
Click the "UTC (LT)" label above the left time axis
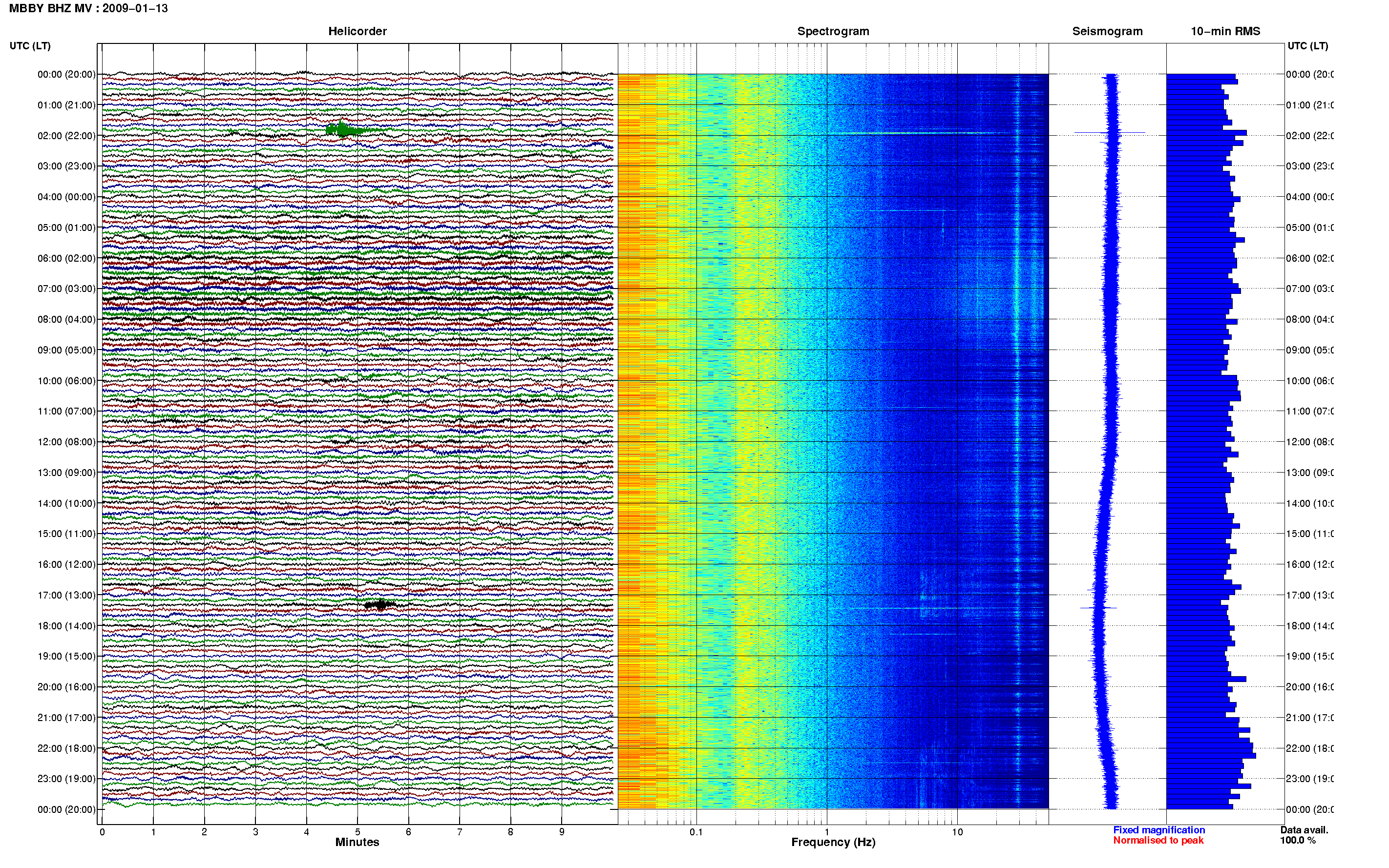point(30,46)
